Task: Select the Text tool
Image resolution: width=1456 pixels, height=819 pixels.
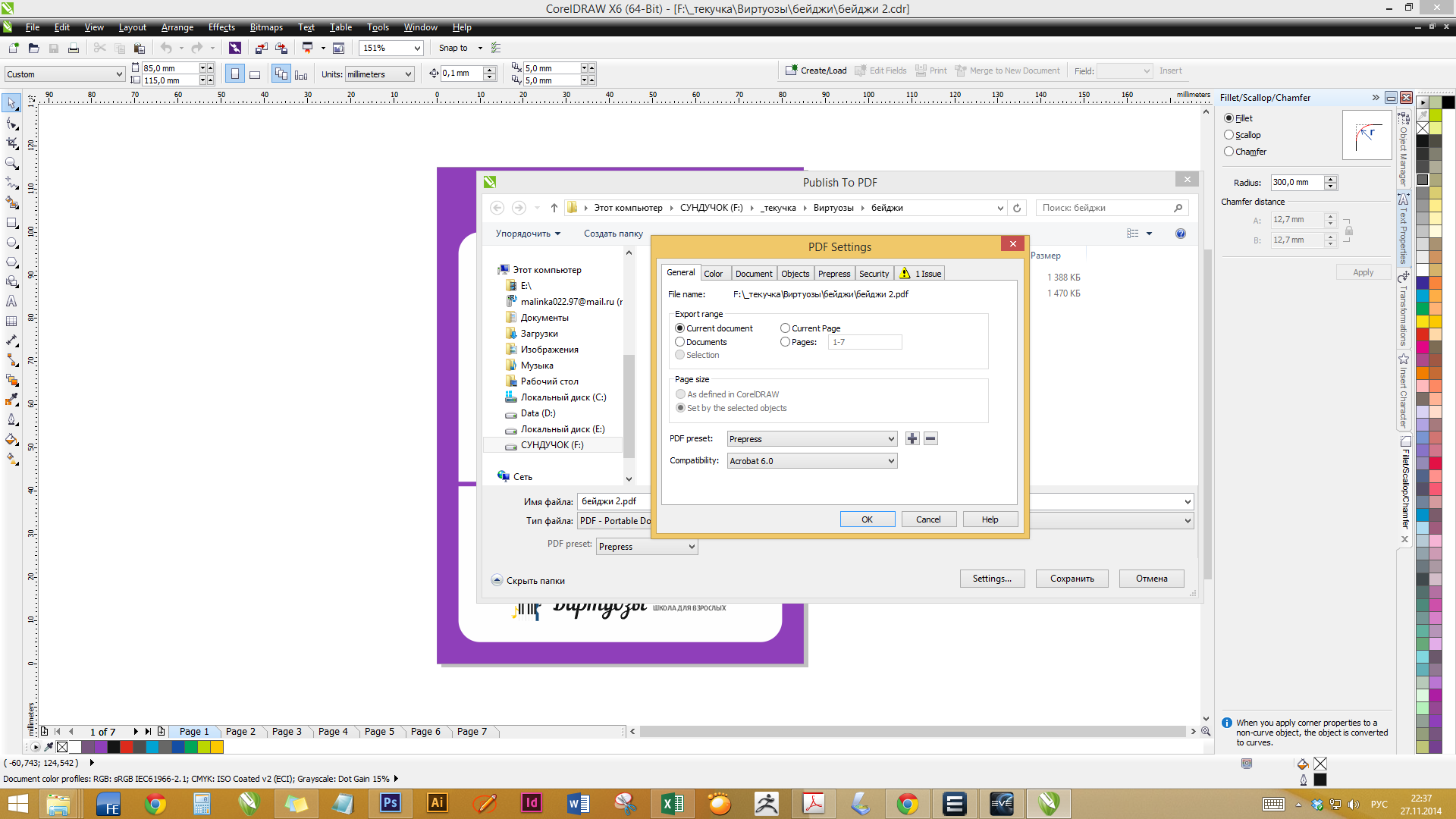Action: 11,302
